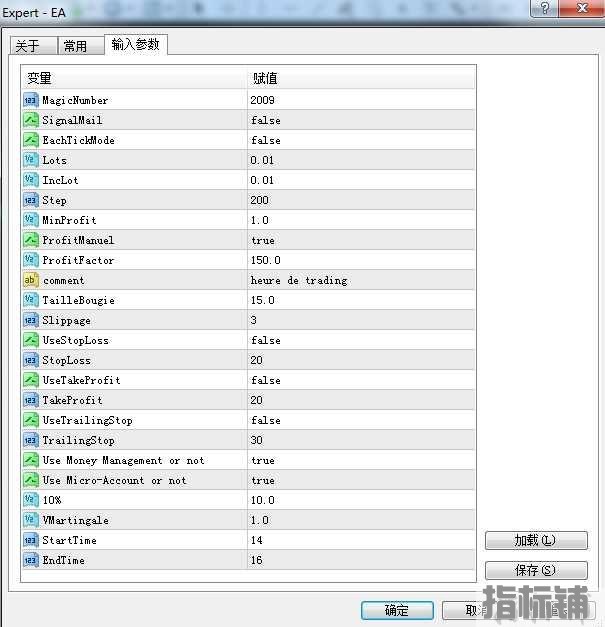Click the SignalMail boolean type icon
The width and height of the screenshot is (605, 627).
pyautogui.click(x=30, y=120)
